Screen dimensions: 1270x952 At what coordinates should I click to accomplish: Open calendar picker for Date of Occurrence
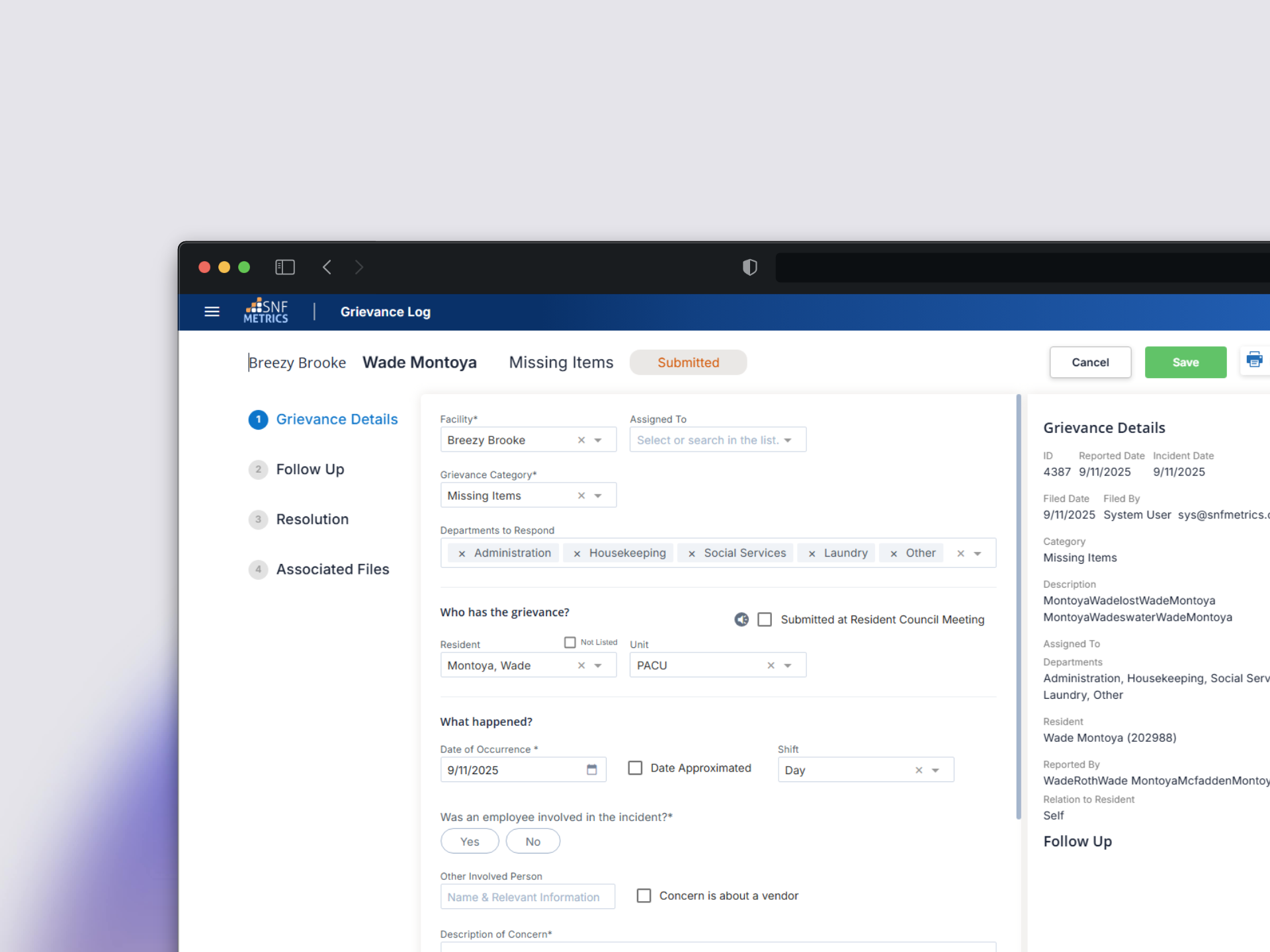(591, 770)
